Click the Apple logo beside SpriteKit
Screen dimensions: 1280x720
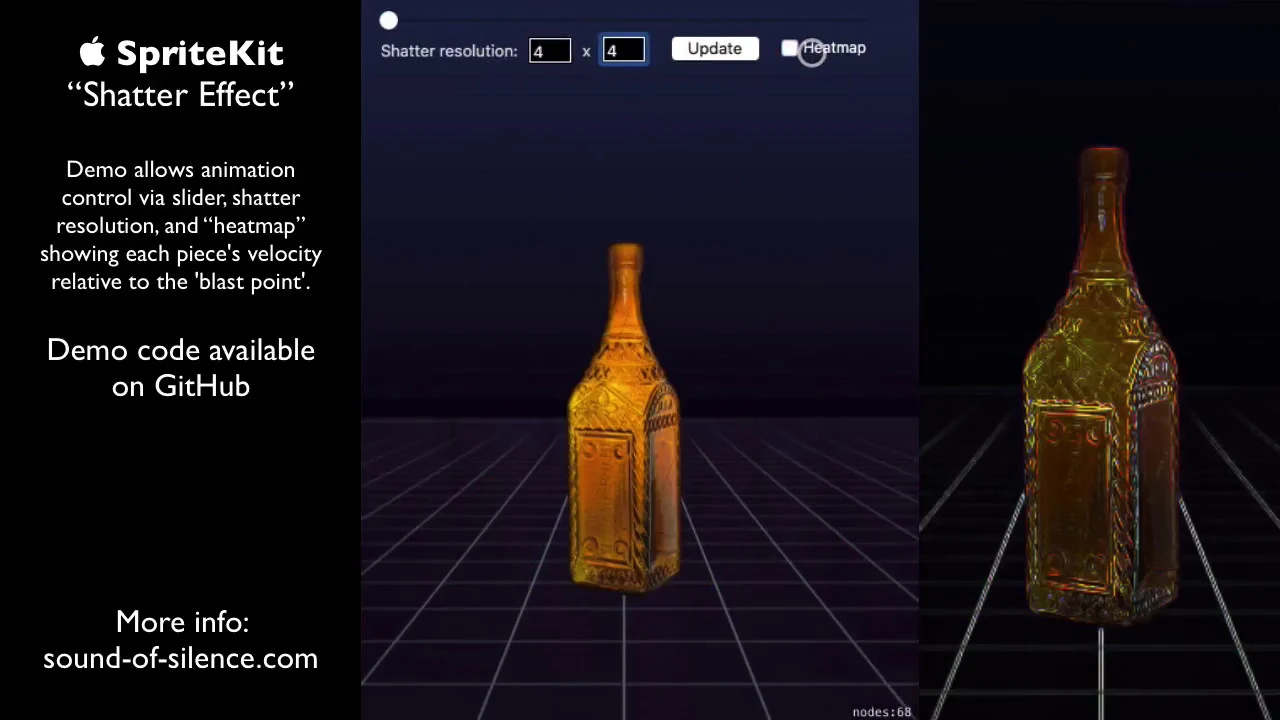[93, 52]
